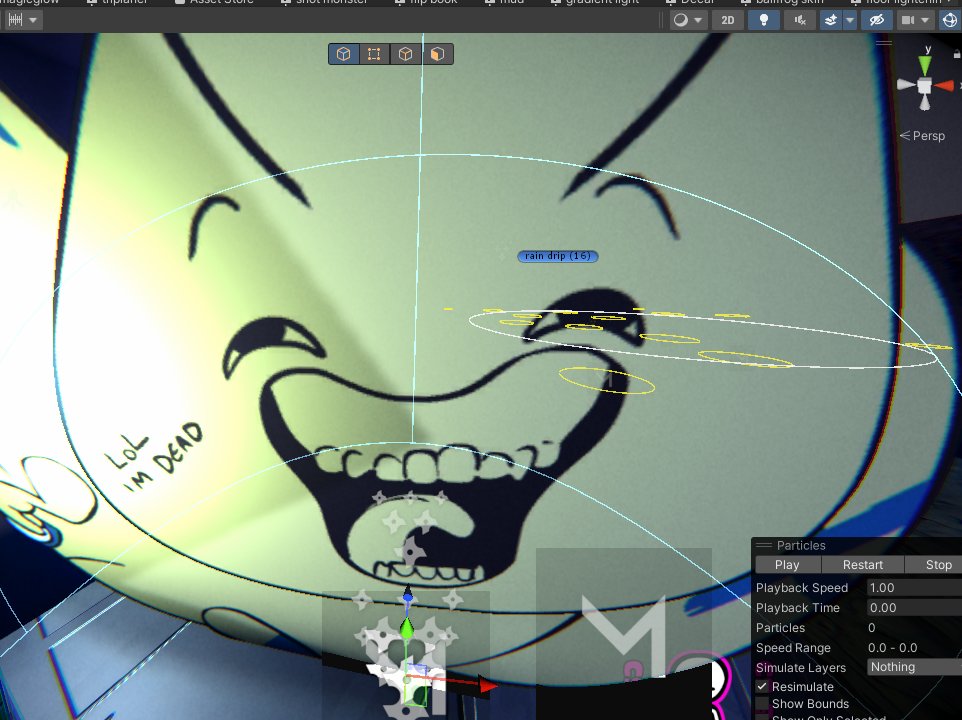Click the red X axis move arrow
This screenshot has height=720, width=962.
click(x=488, y=684)
